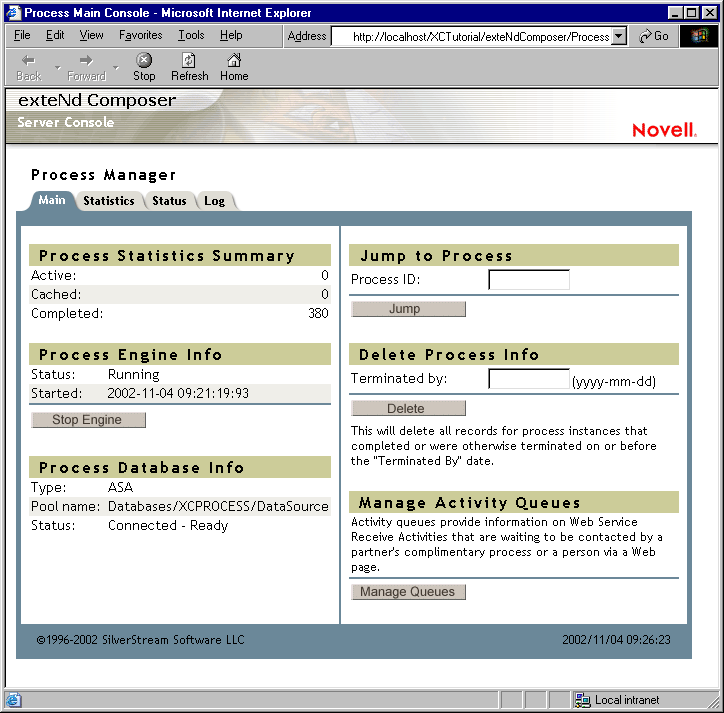Viewport: 724px width, 713px height.
Task: Click the Manage Queues button
Action: [x=408, y=592]
